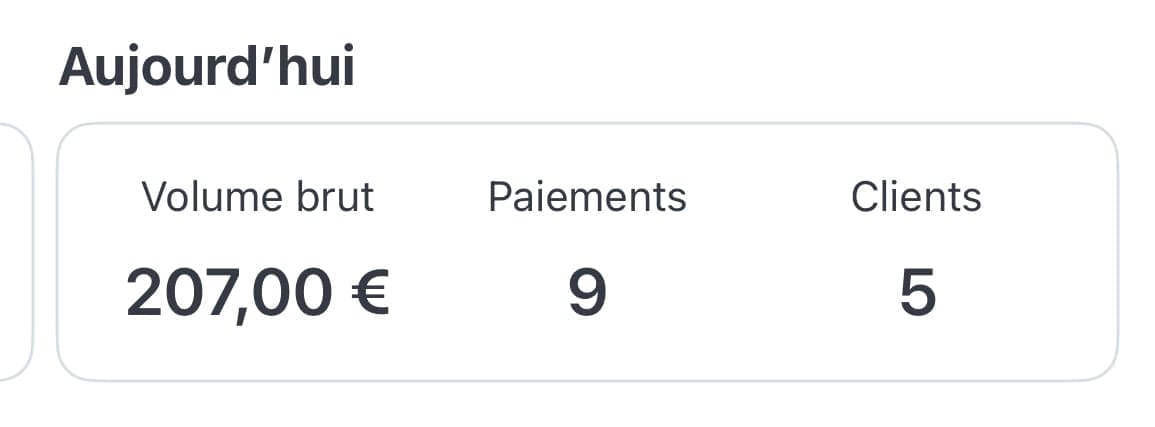Open the Volume brut metric label
The image size is (1155, 427).
click(257, 197)
